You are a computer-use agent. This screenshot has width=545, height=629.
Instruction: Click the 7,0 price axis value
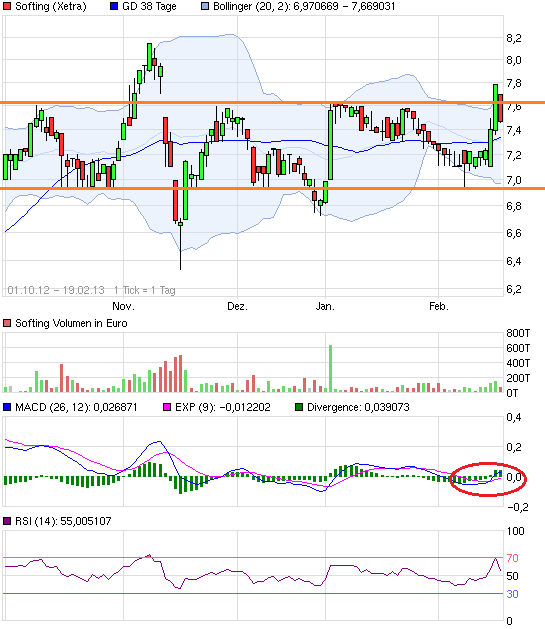tap(514, 180)
